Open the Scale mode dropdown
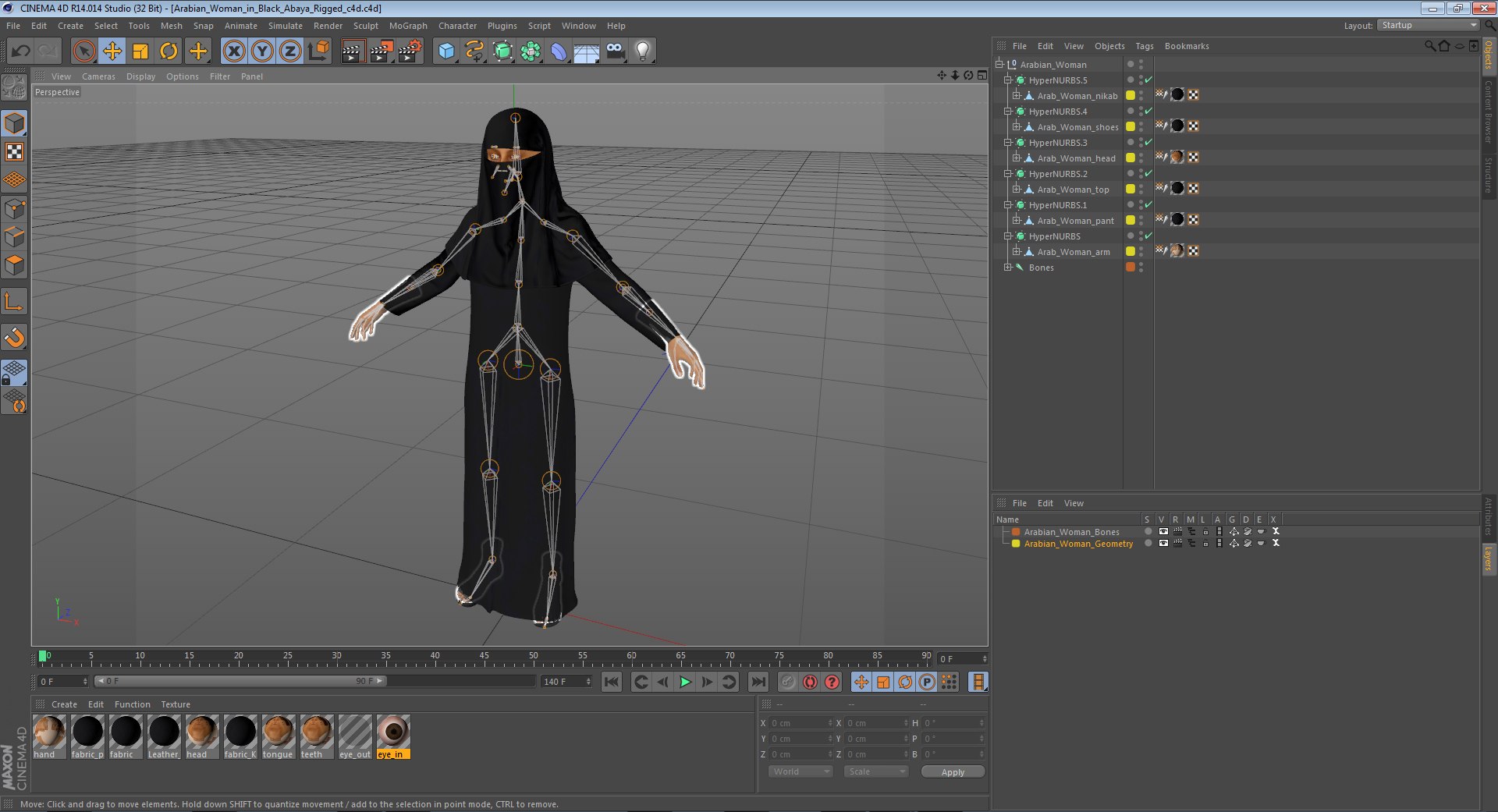This screenshot has width=1498, height=812. coord(876,771)
